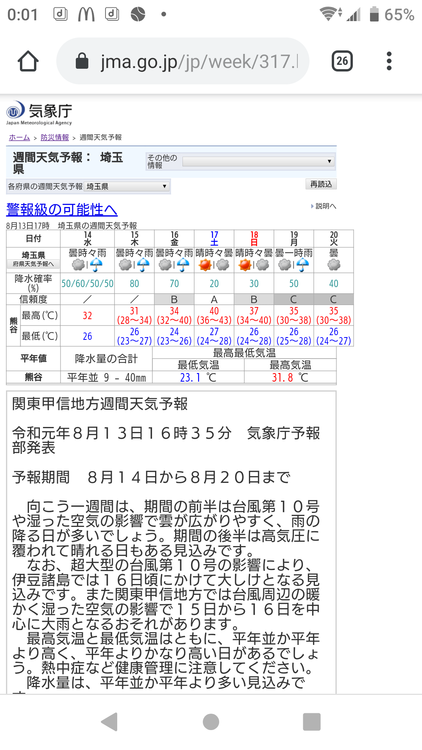Open Chrome's three-dot overflow menu

389,61
